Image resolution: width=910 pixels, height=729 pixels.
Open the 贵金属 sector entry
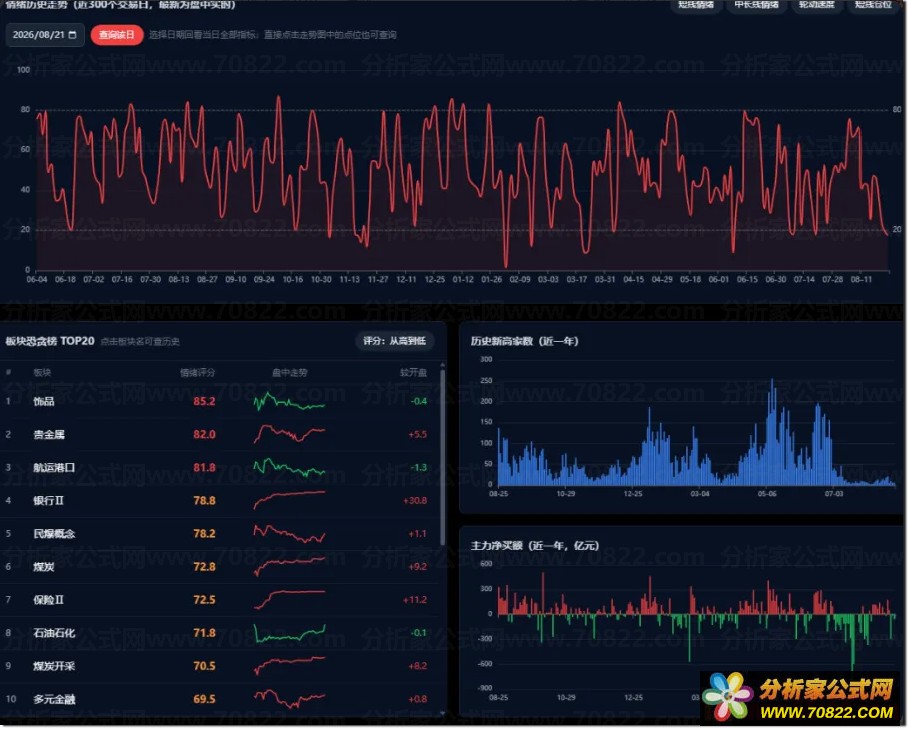49,435
